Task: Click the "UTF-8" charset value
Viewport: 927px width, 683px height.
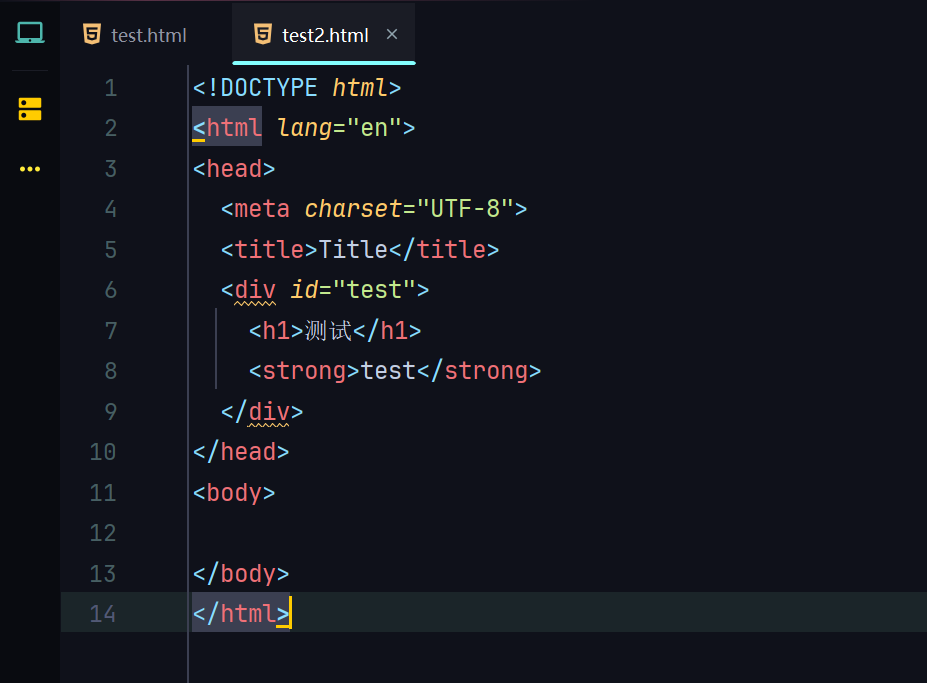Action: point(464,209)
